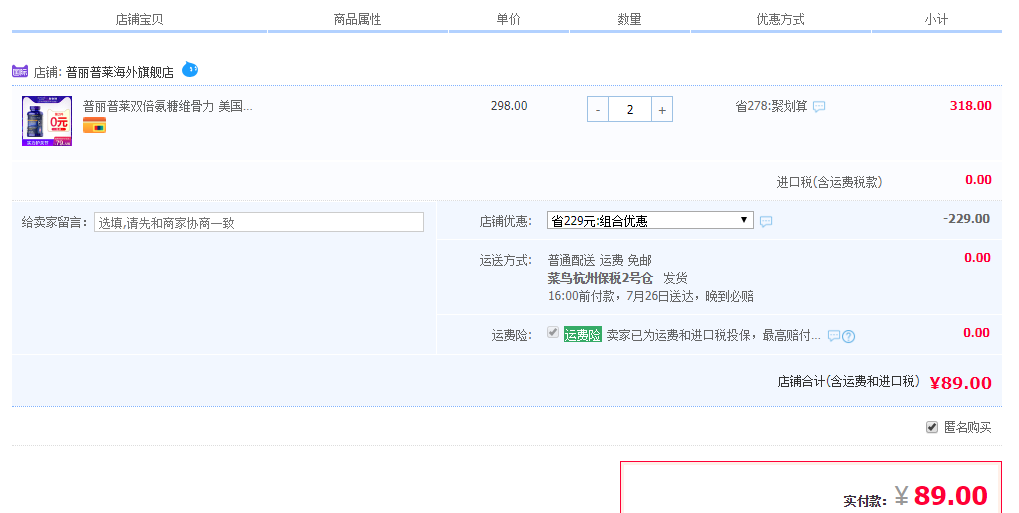The width and height of the screenshot is (1019, 513).
Task: Toggle the 运费险 checkbox
Action: click(x=553, y=333)
